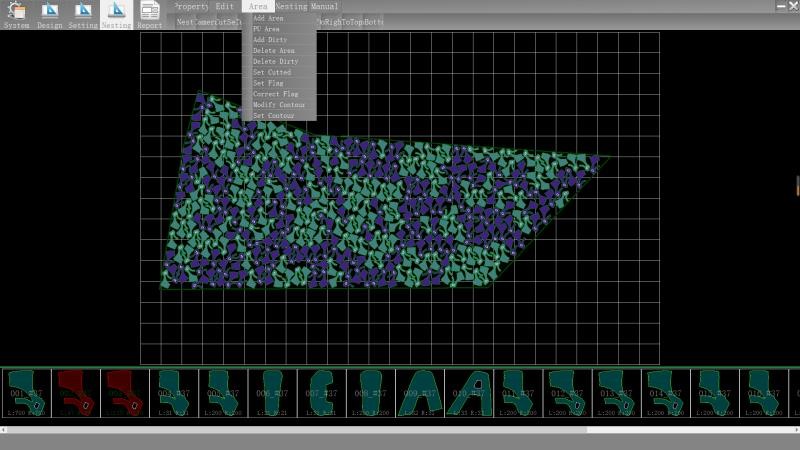Select part thumbnail 010_#37
The height and width of the screenshot is (450, 800).
click(x=469, y=393)
